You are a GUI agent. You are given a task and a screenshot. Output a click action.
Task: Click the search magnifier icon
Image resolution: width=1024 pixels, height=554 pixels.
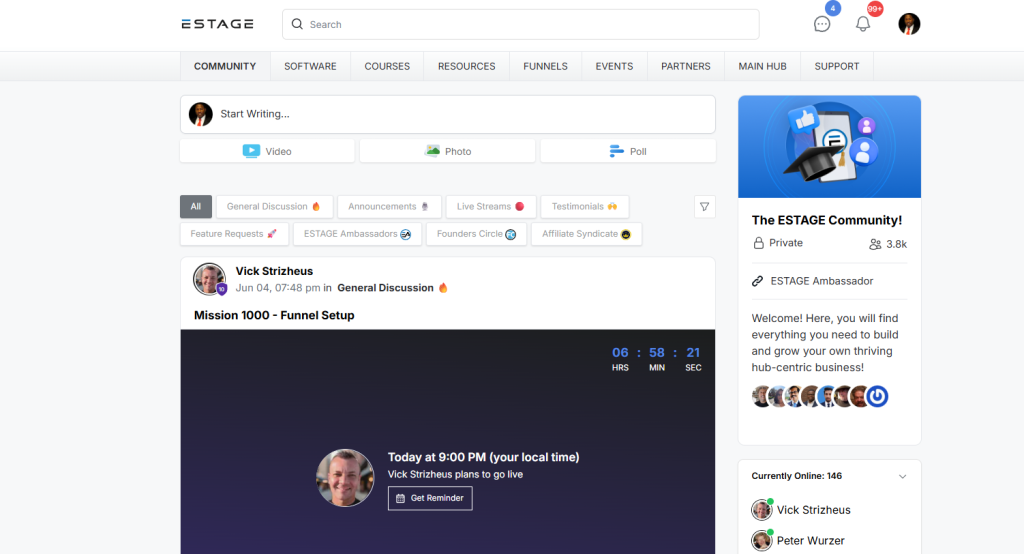[x=297, y=24]
